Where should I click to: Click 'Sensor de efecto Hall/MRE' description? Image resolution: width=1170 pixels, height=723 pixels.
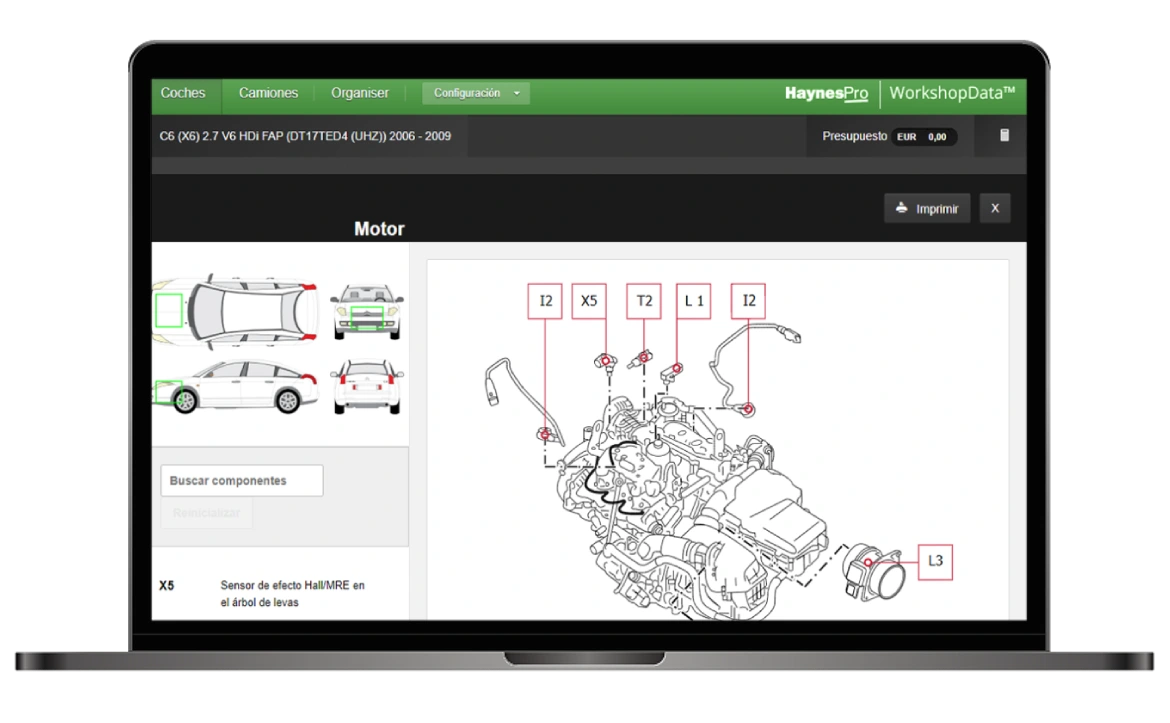coord(292,594)
